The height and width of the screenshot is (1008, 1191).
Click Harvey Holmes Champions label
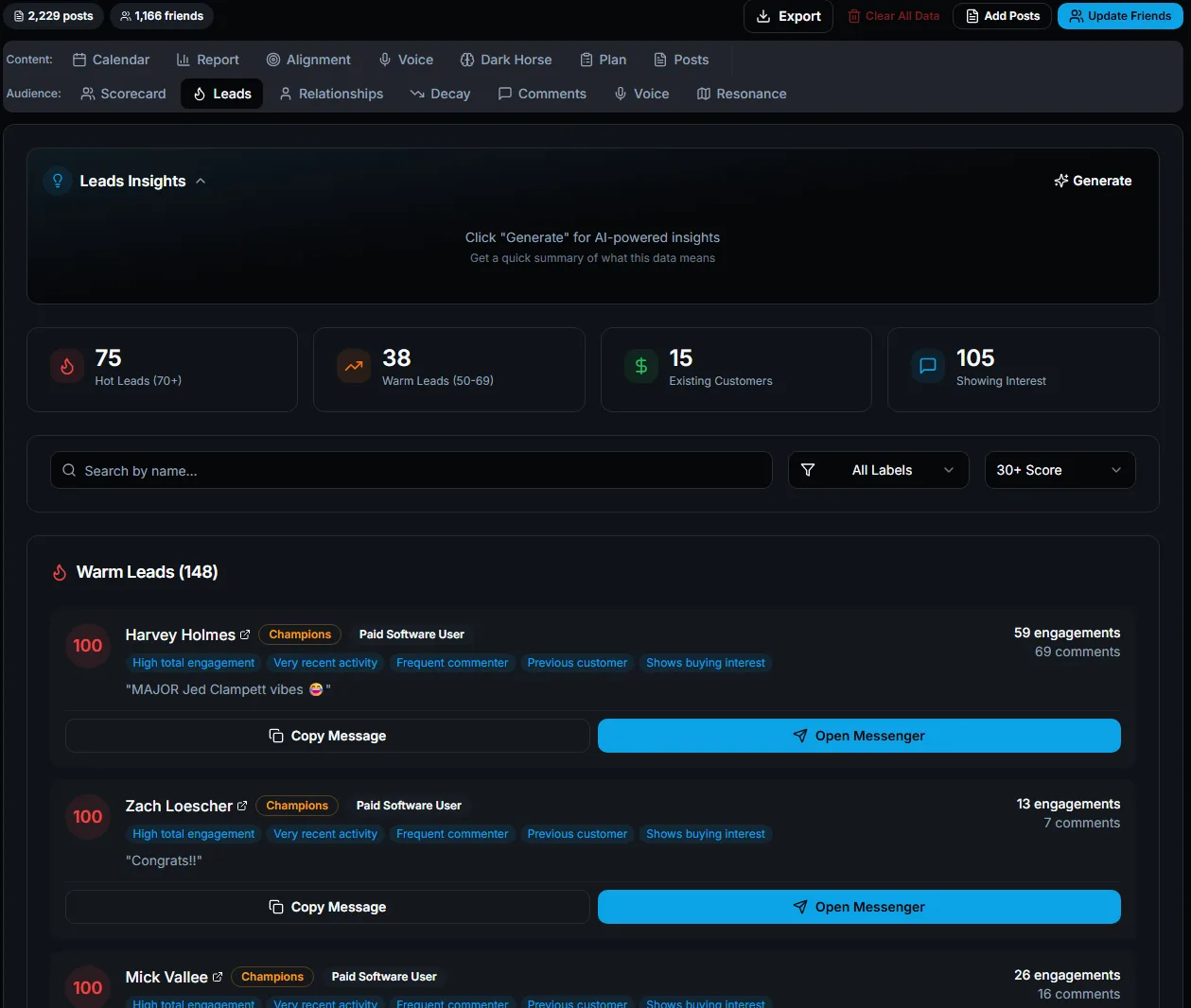tap(300, 634)
